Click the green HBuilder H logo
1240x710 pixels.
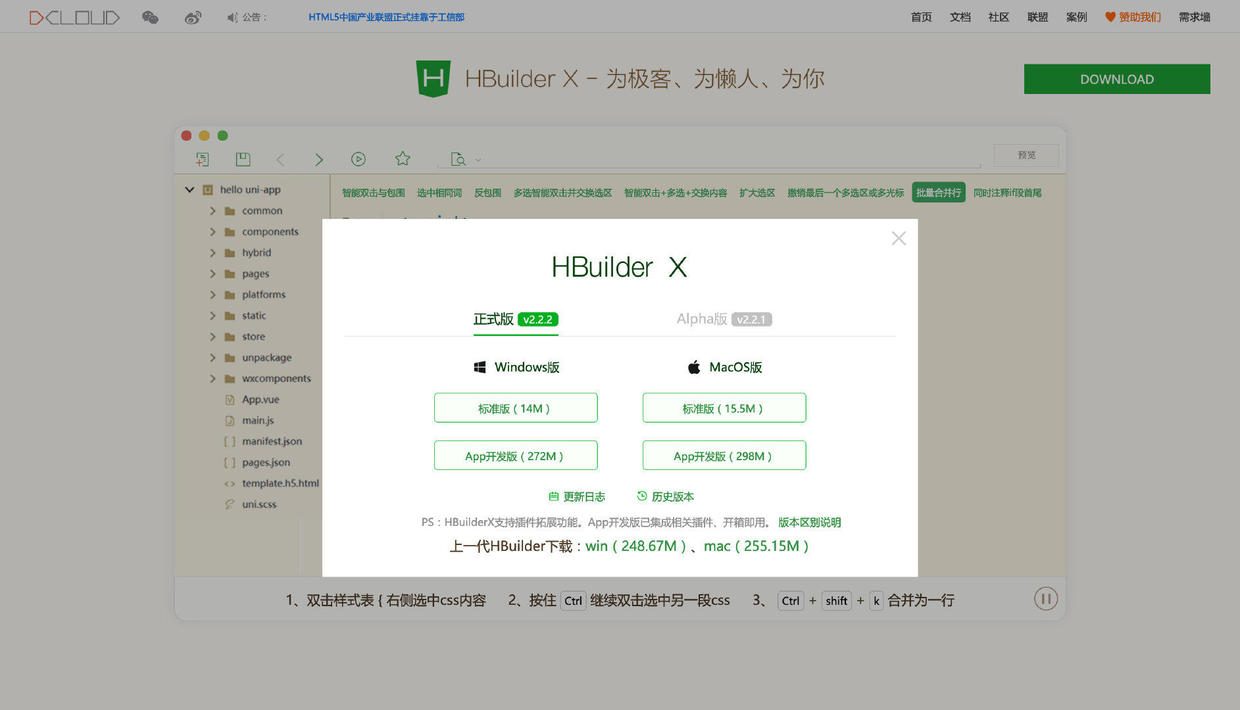433,78
